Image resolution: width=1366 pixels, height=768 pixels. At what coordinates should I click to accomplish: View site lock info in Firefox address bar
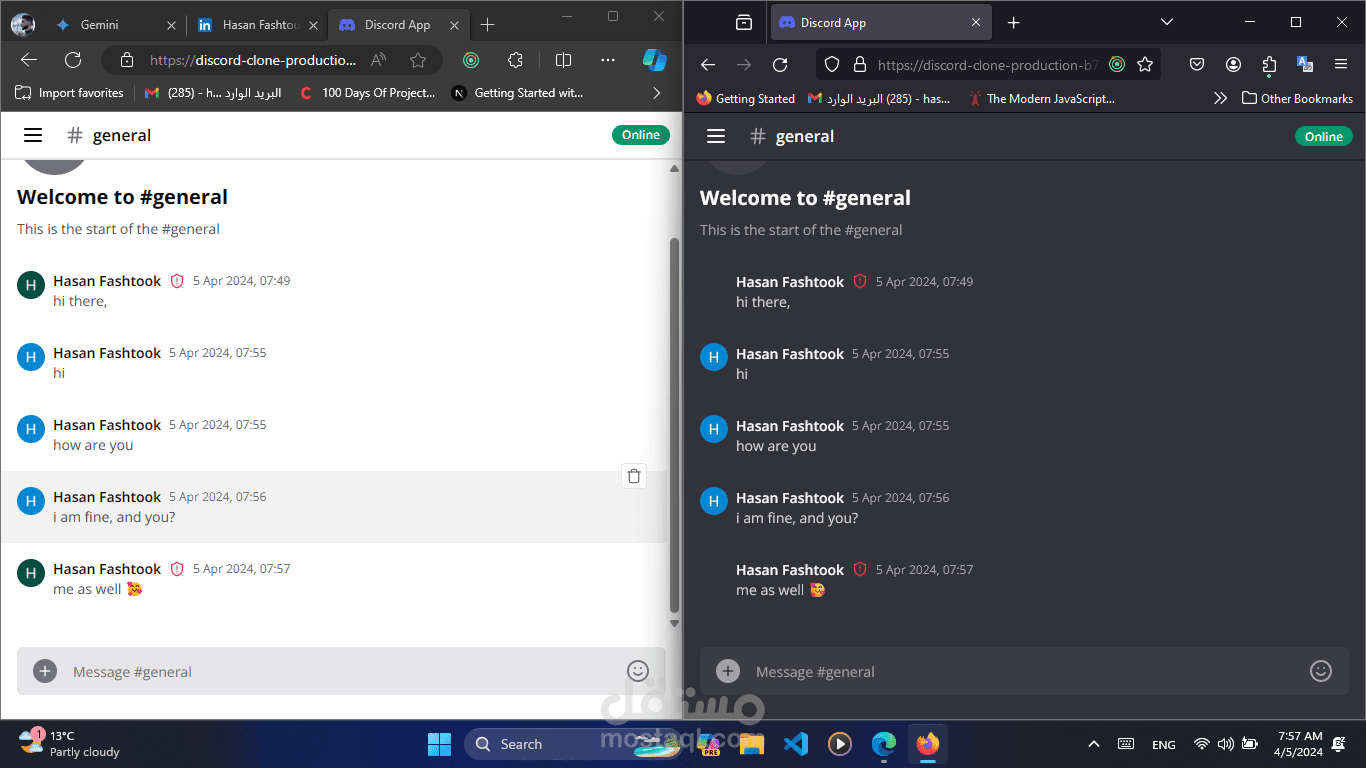pyautogui.click(x=859, y=65)
